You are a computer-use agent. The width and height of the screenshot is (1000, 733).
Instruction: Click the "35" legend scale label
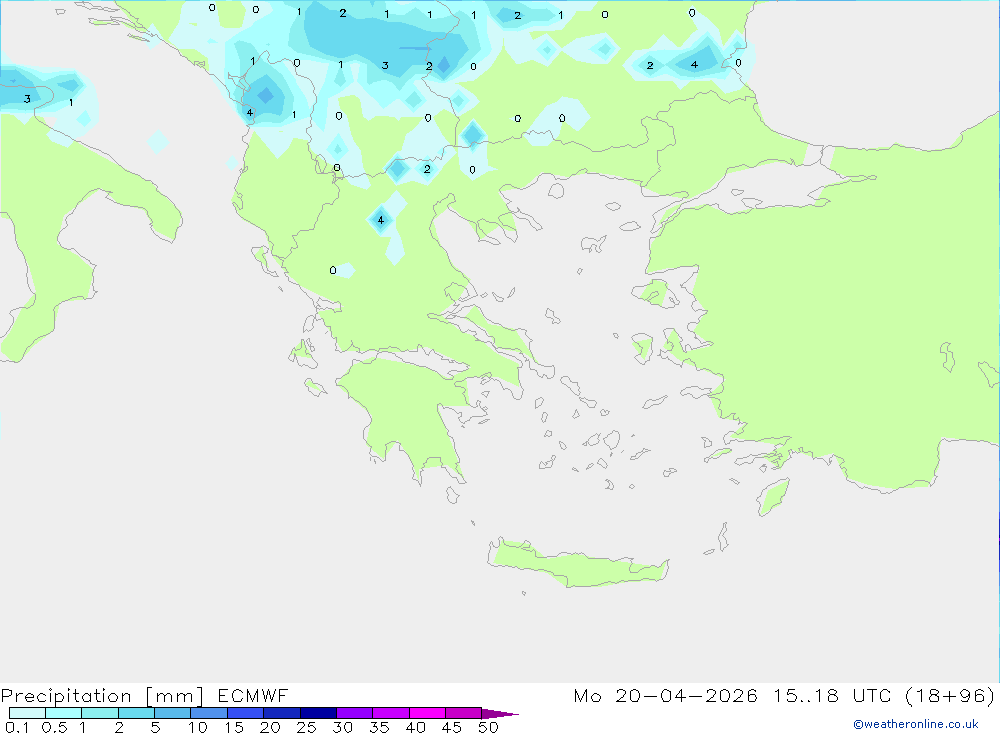point(379,727)
